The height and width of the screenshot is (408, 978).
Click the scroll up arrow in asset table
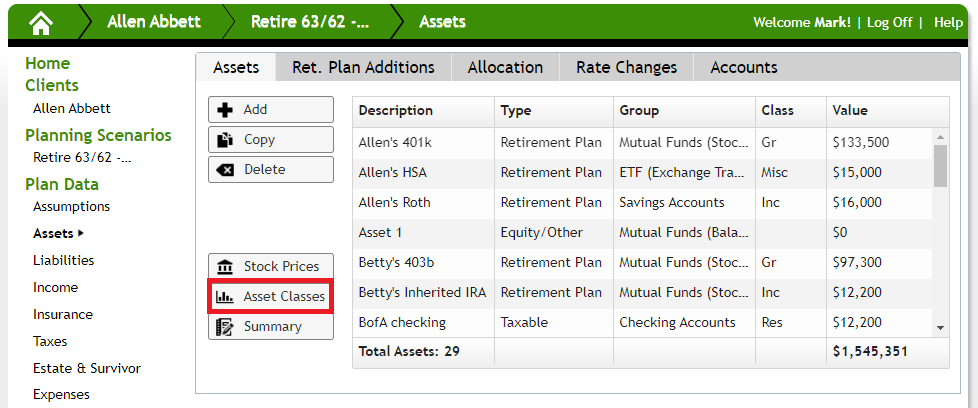click(x=941, y=137)
